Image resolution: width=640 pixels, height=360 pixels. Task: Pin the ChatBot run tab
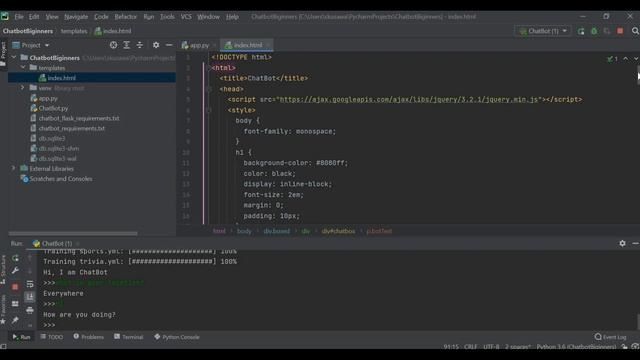tap(15, 320)
